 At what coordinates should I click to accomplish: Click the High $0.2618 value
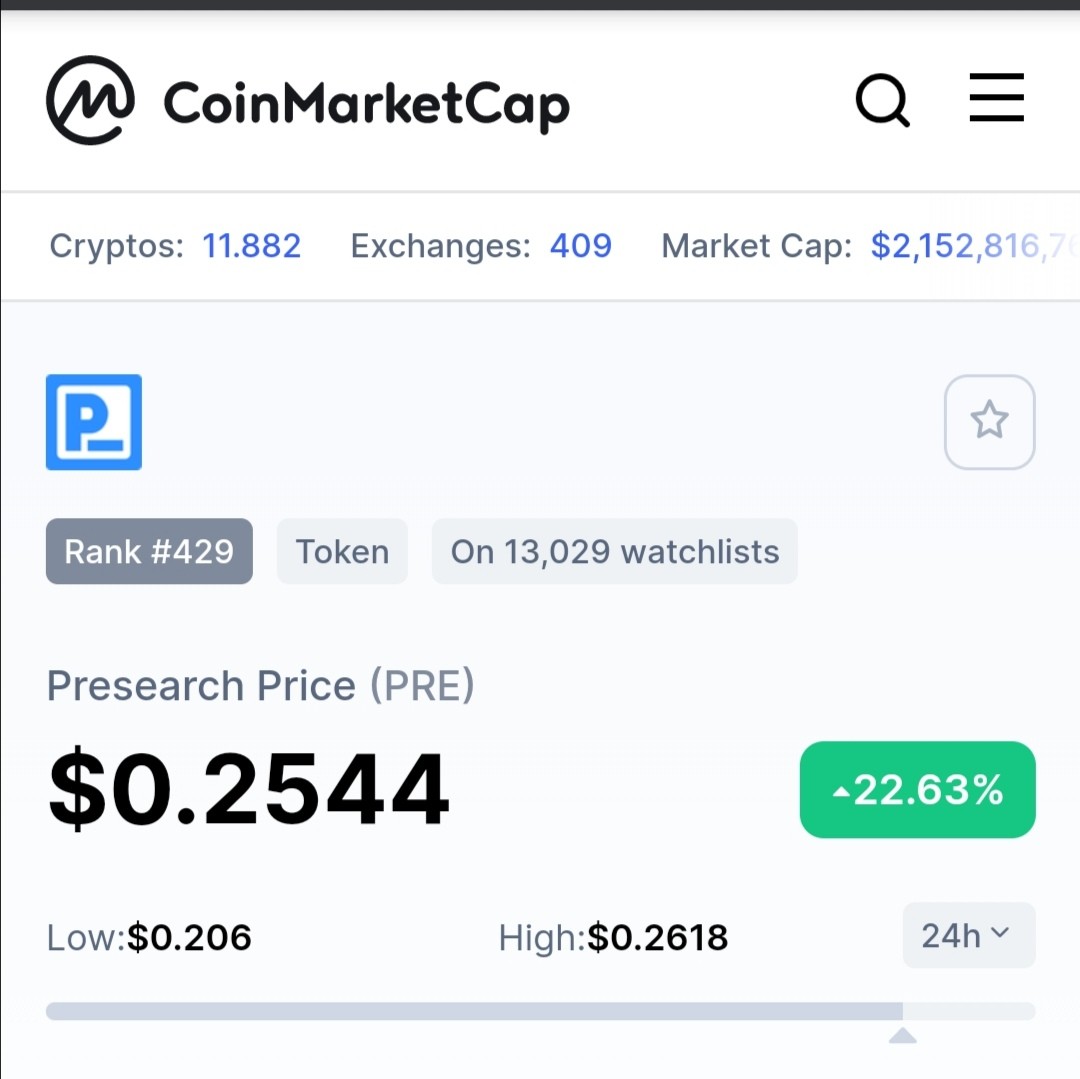[658, 937]
